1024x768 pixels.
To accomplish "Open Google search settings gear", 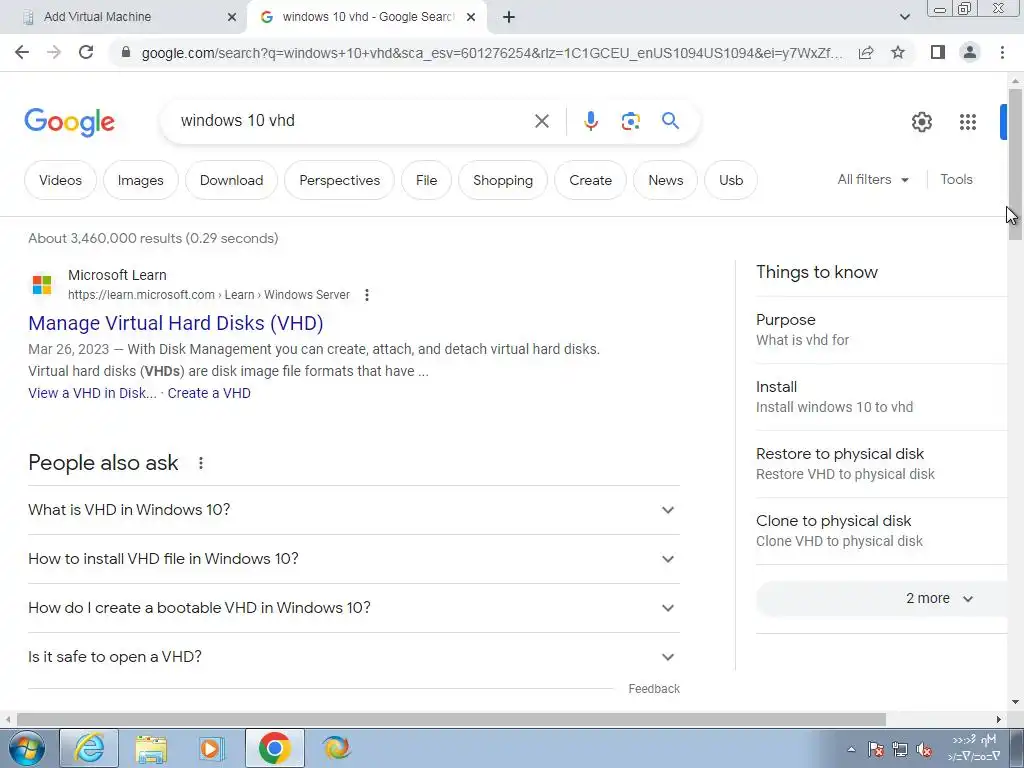I will (x=921, y=121).
